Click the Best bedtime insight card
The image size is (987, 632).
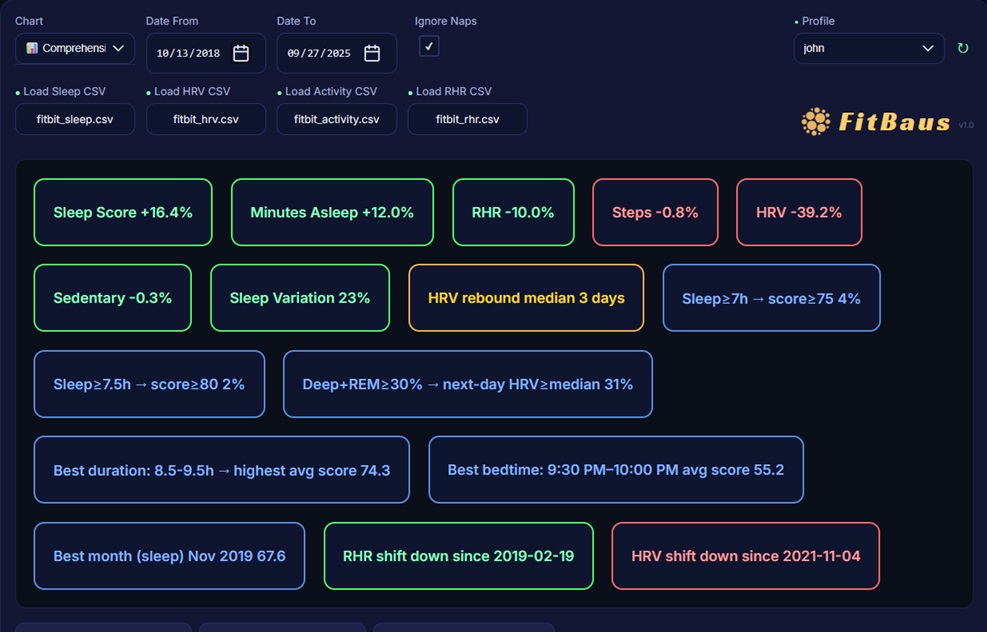pyautogui.click(x=615, y=470)
